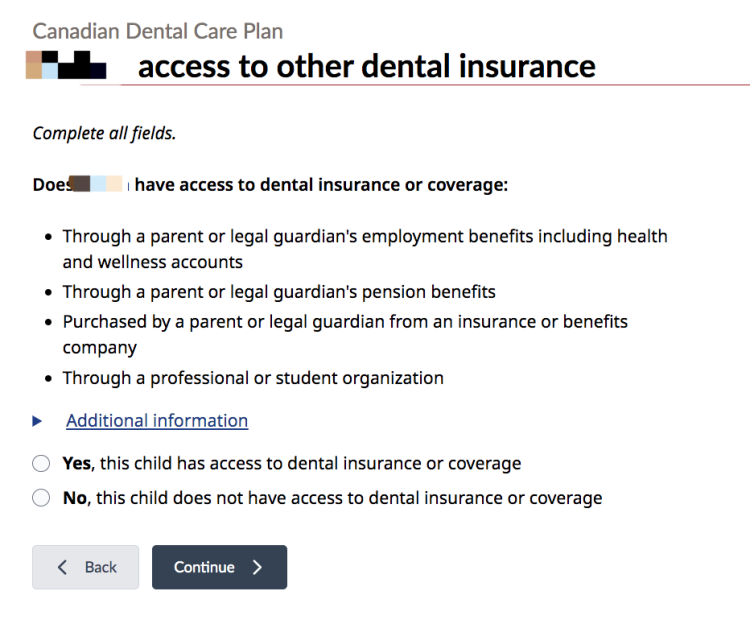Image resolution: width=750 pixels, height=620 pixels.
Task: Click the pension benefits bullet point
Action: (x=279, y=292)
